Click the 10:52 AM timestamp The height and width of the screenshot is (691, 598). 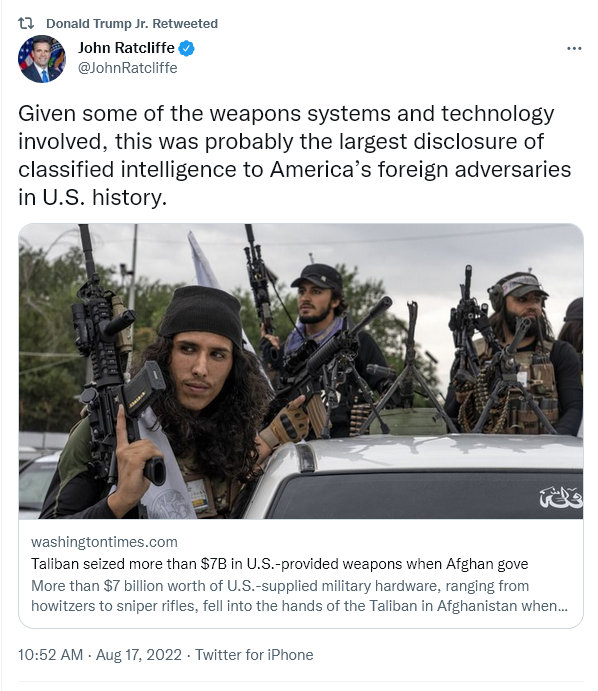click(x=50, y=655)
